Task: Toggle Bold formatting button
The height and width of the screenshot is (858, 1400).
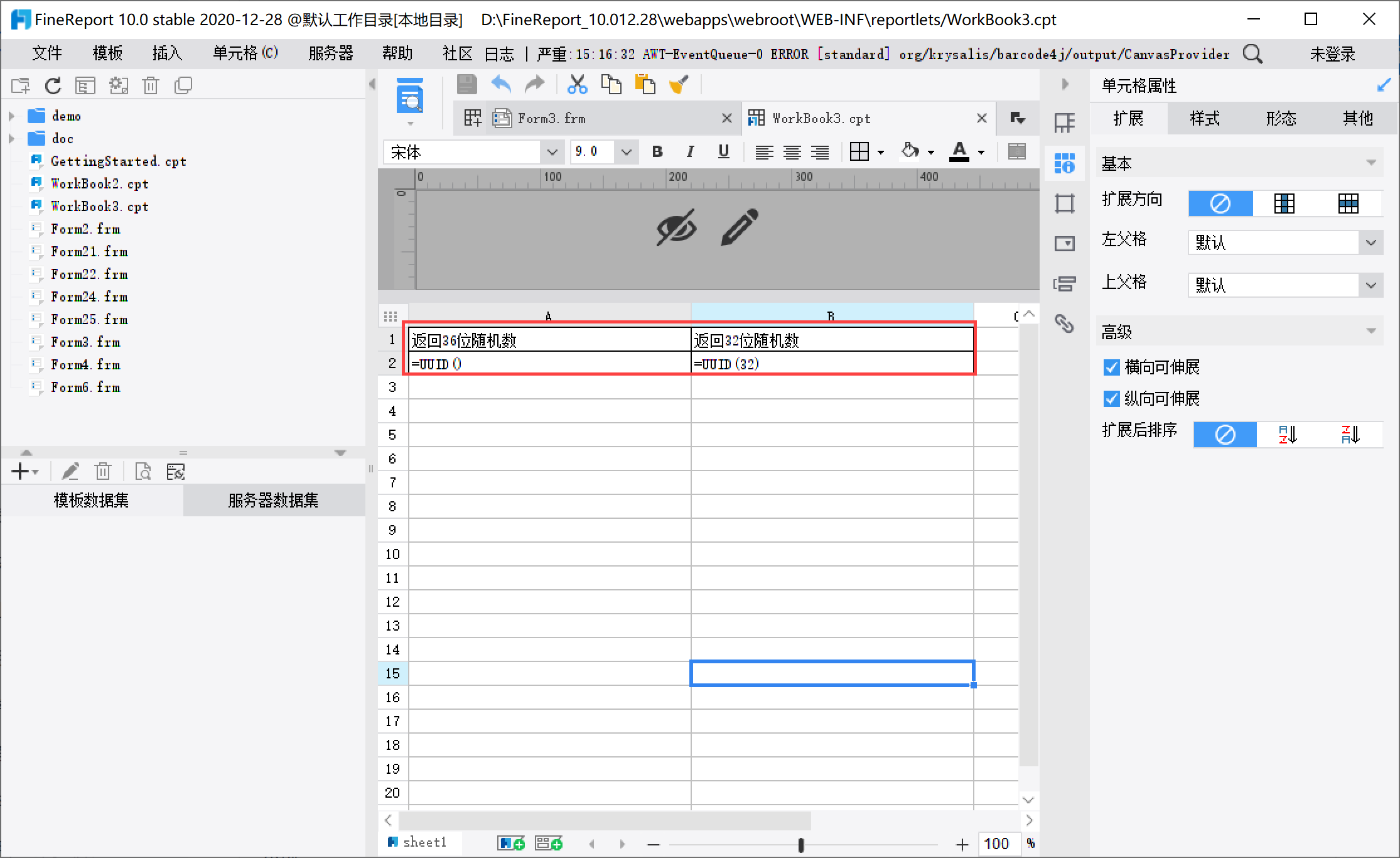Action: tap(657, 151)
